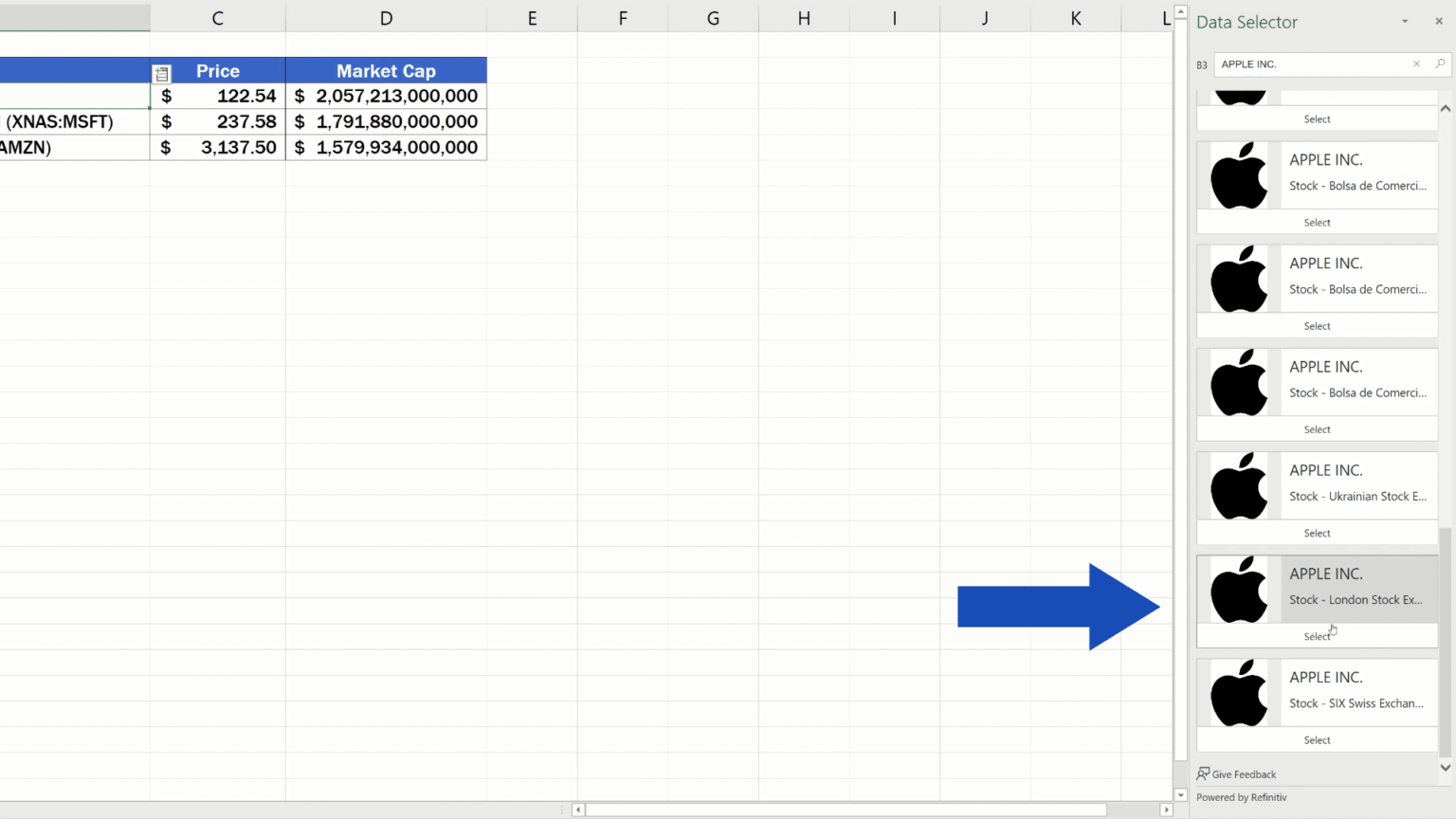The width and height of the screenshot is (1456, 819).
Task: Click the Apple logo on the first Bolsa de Comercio result
Action: 1237,175
